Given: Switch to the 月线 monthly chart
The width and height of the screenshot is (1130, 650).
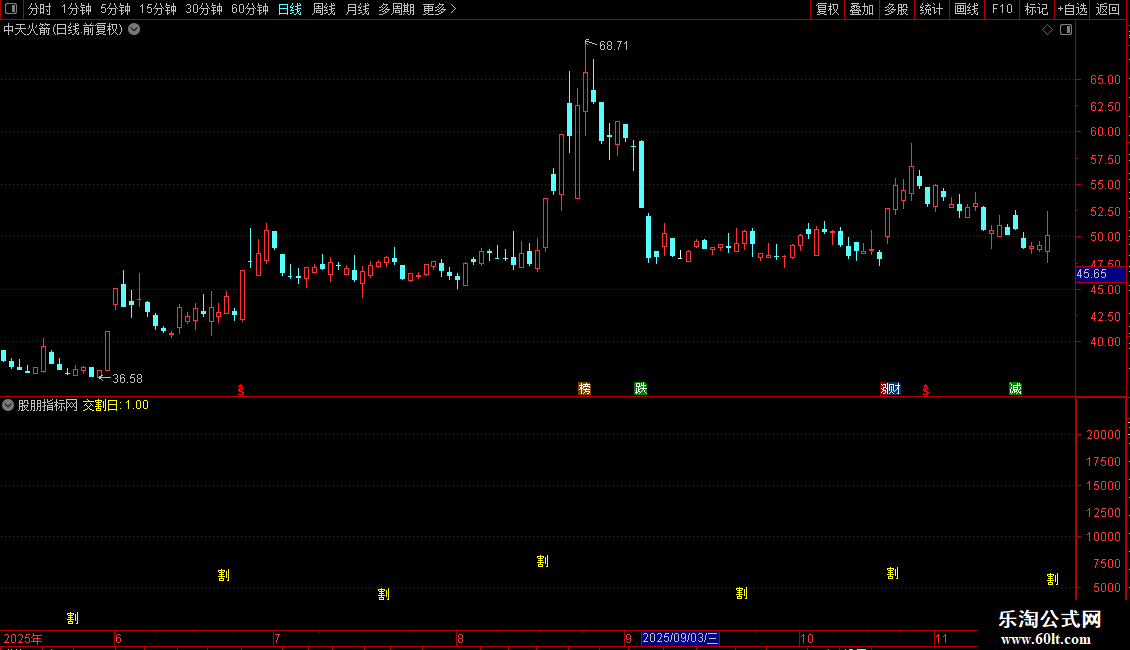Looking at the screenshot, I should click(x=357, y=9).
